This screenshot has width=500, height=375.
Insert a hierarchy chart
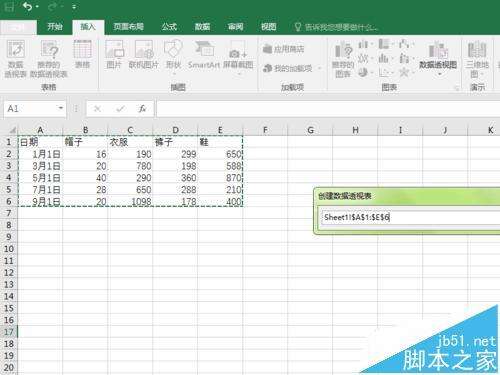385,44
